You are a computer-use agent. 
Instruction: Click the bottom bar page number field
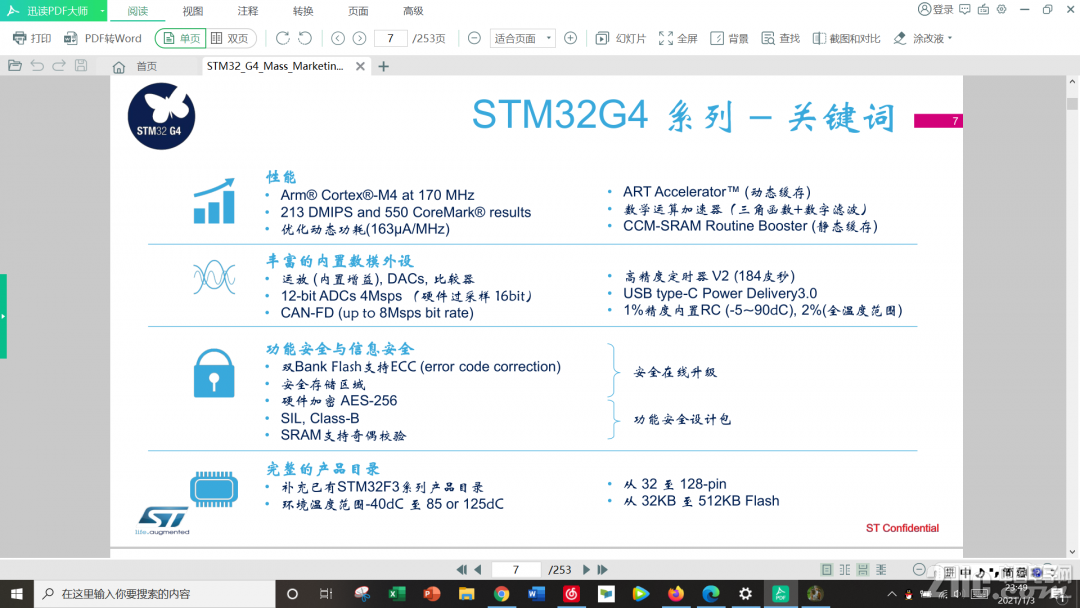515,569
